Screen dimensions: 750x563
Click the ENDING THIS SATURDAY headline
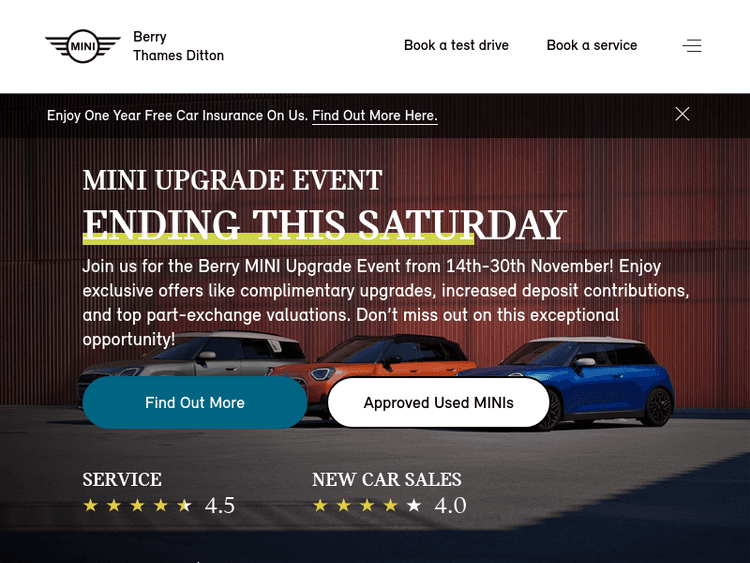click(x=324, y=225)
